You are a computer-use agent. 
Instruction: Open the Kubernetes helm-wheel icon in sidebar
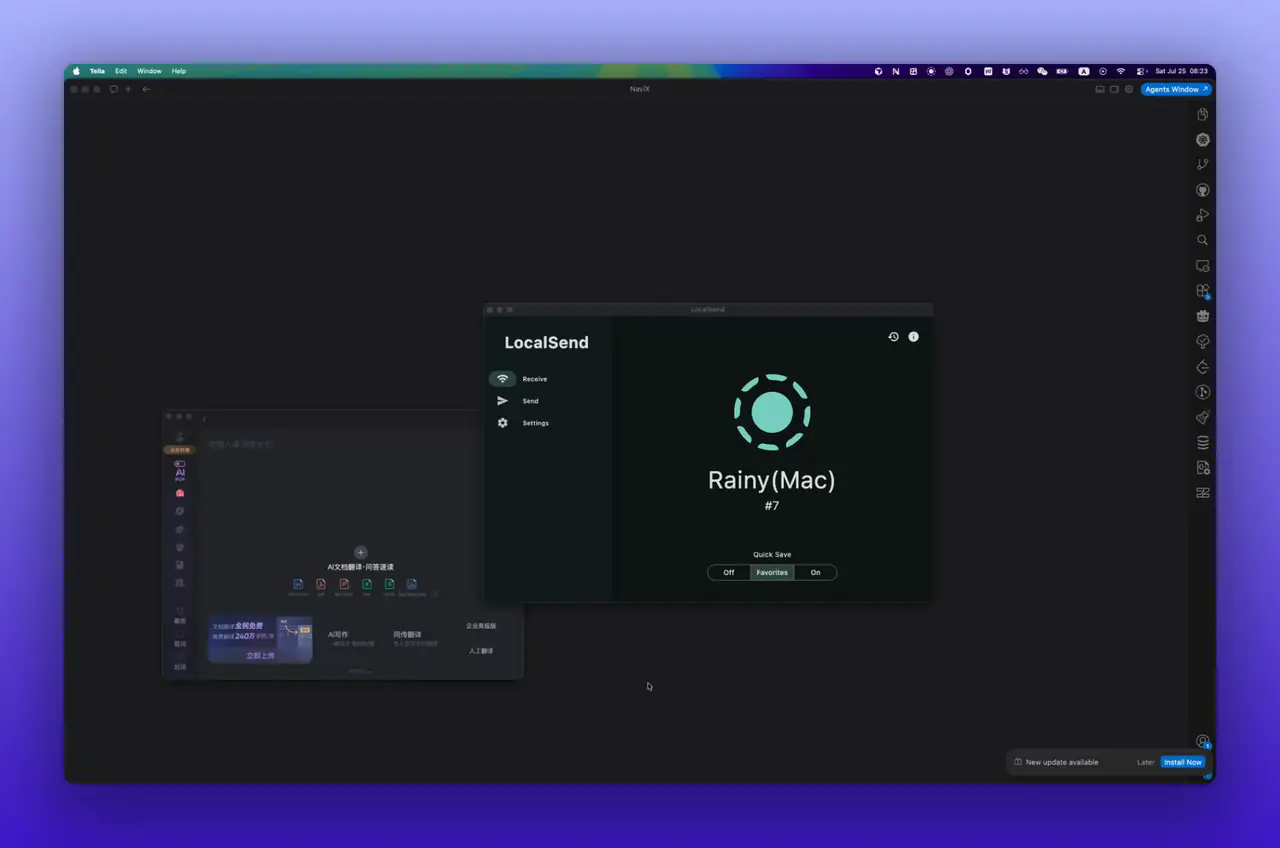click(x=1203, y=139)
